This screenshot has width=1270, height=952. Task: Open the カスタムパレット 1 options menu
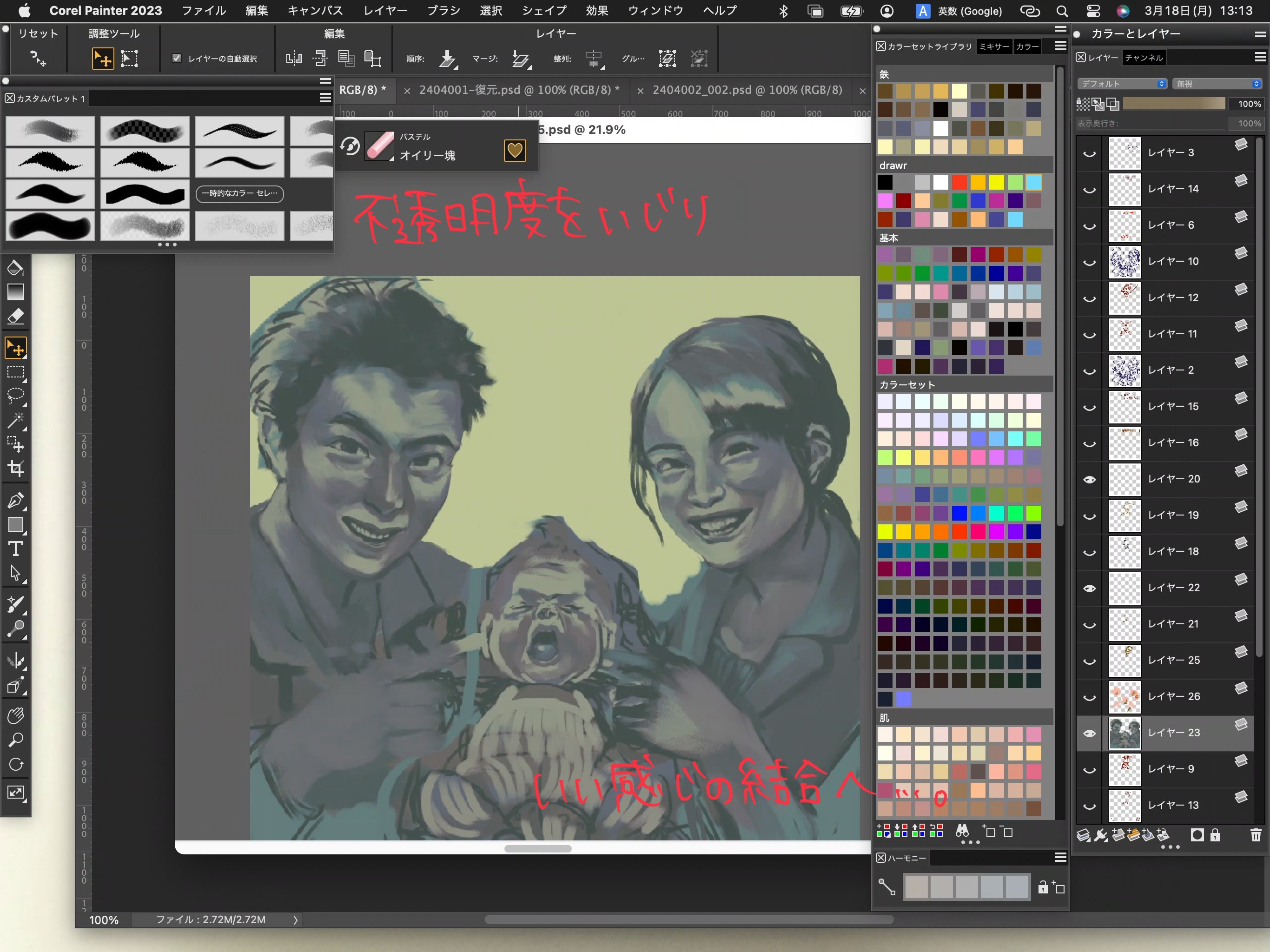coord(325,98)
